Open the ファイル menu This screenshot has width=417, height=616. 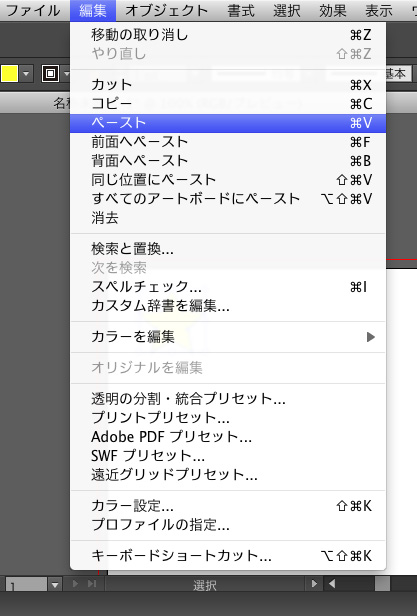coord(33,11)
